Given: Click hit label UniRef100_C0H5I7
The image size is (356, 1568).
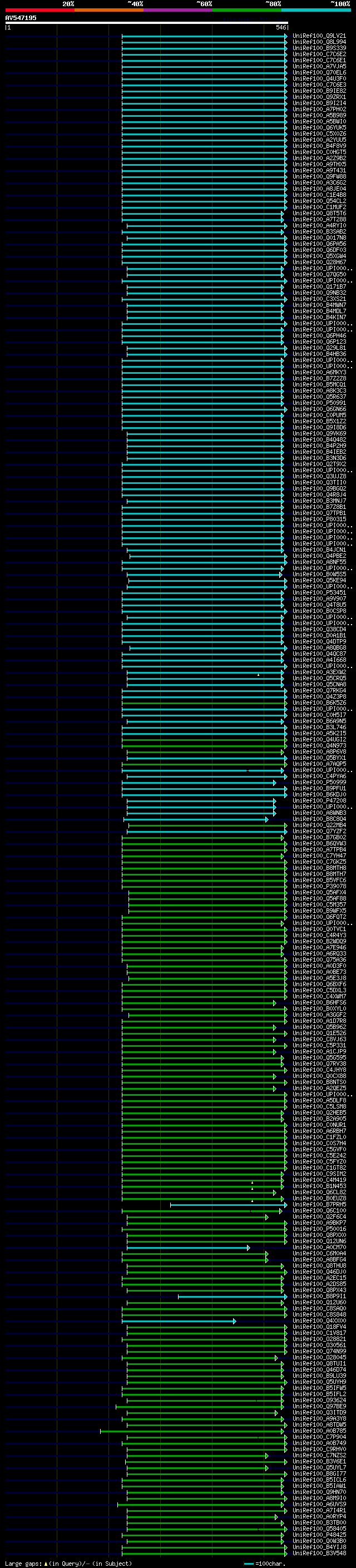Looking at the screenshot, I should click(x=319, y=715).
